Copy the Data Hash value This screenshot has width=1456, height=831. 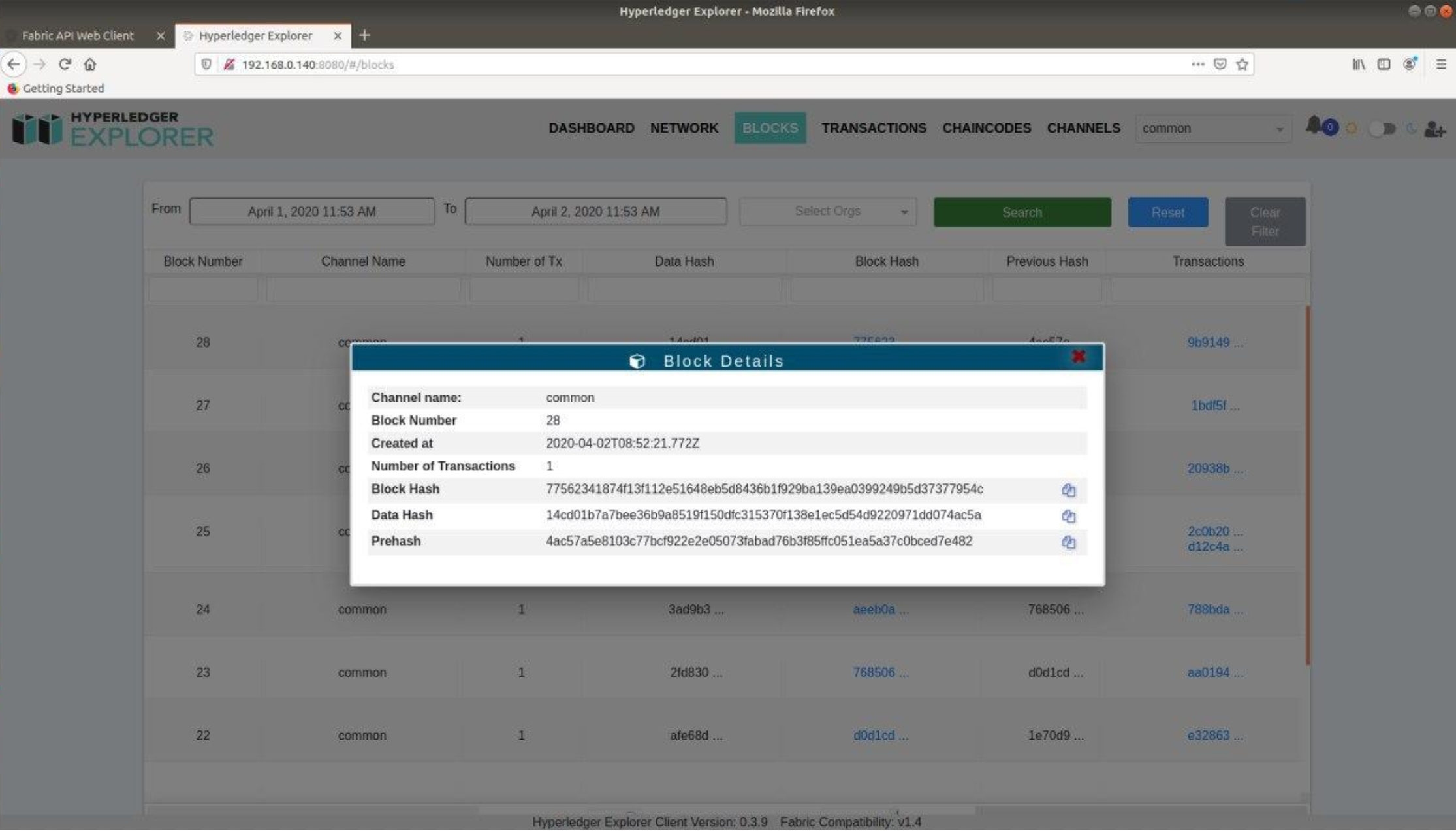coord(1068,516)
